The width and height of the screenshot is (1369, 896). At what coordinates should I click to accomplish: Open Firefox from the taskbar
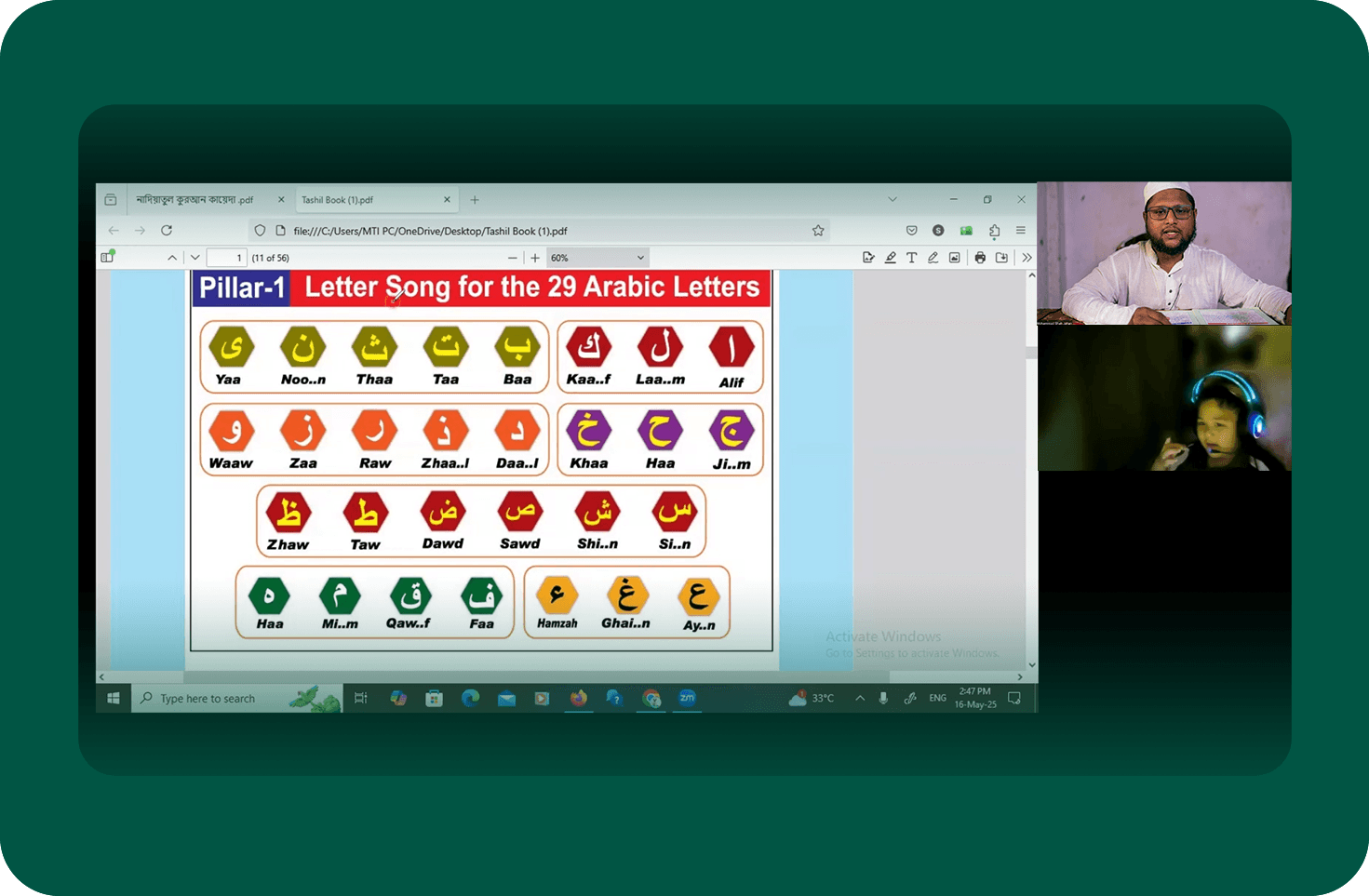[x=579, y=699]
